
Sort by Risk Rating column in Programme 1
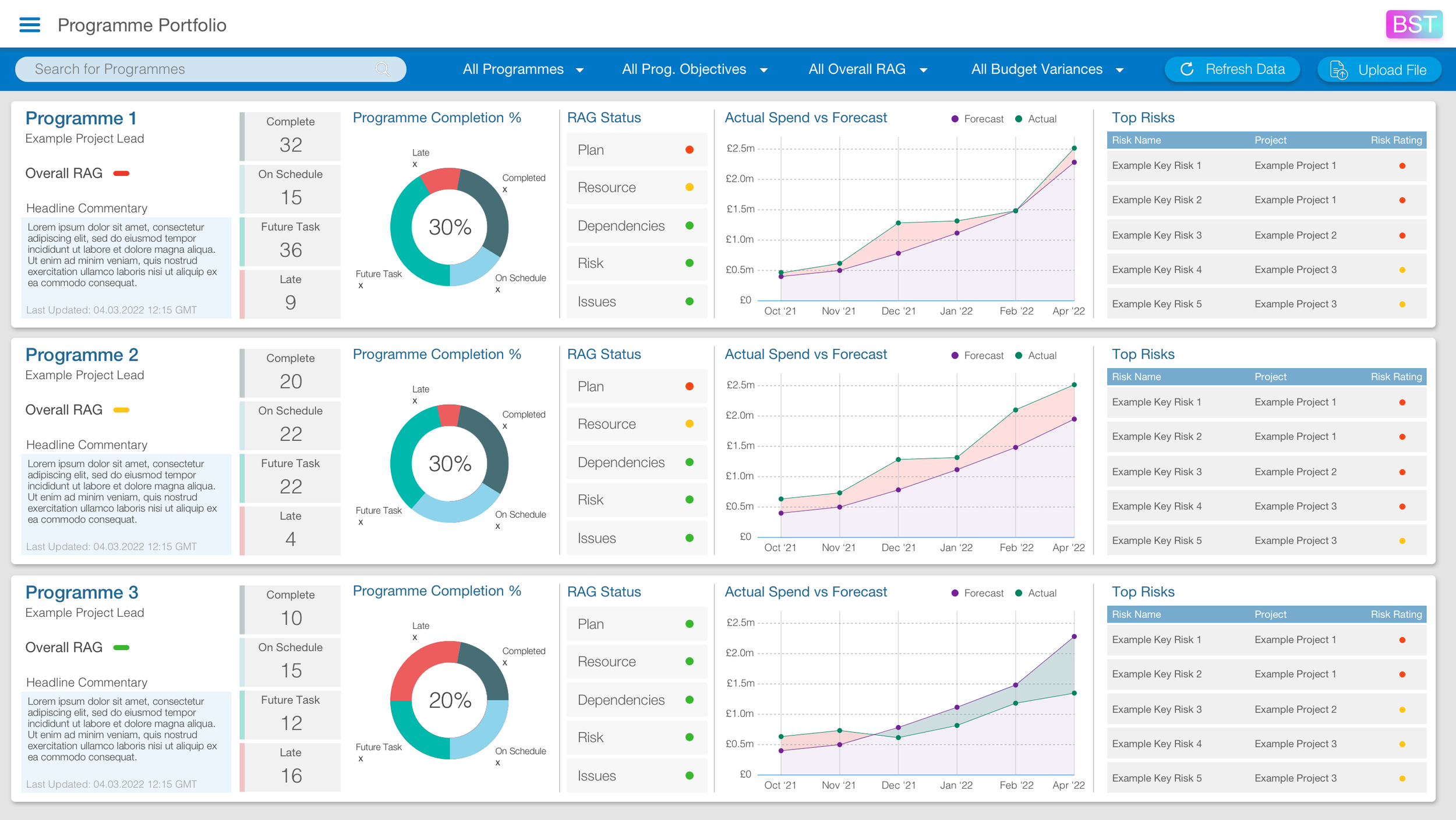(1395, 140)
